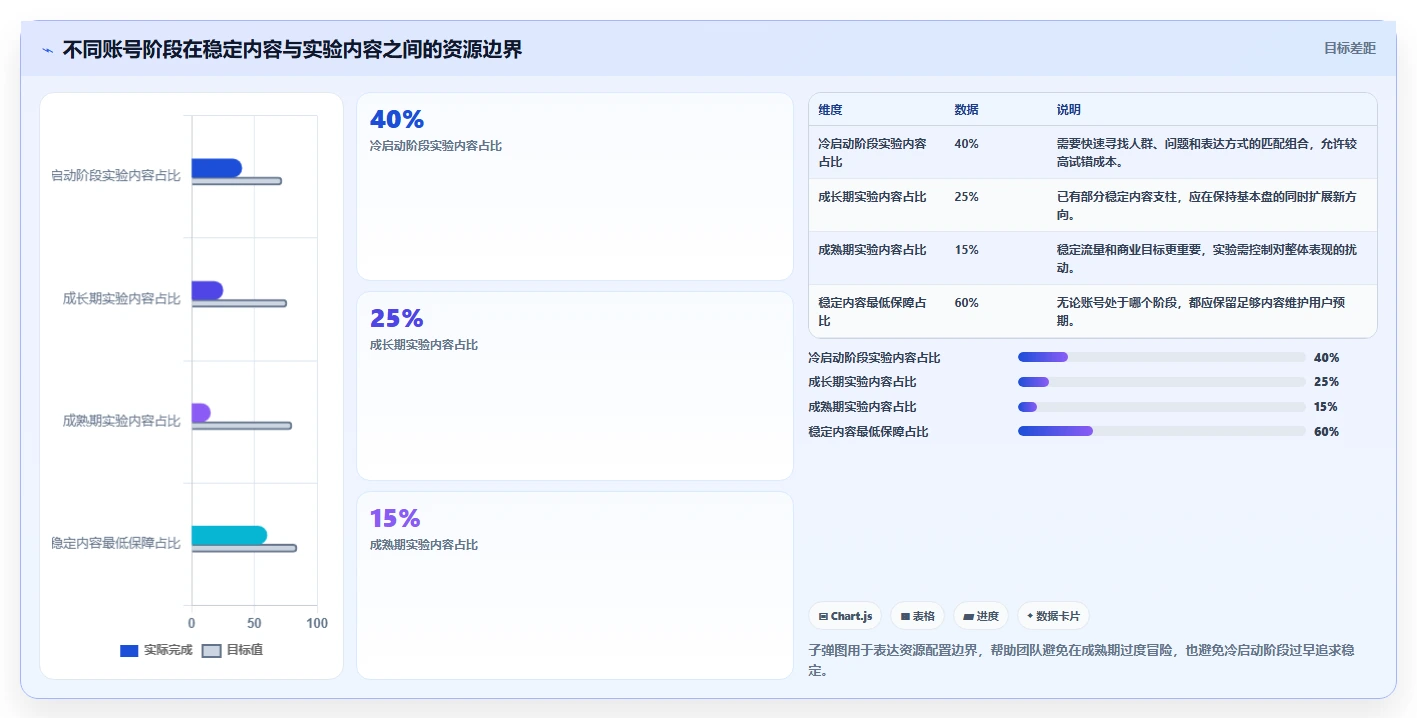
Task: Click the 25% value in the table
Action: click(967, 197)
